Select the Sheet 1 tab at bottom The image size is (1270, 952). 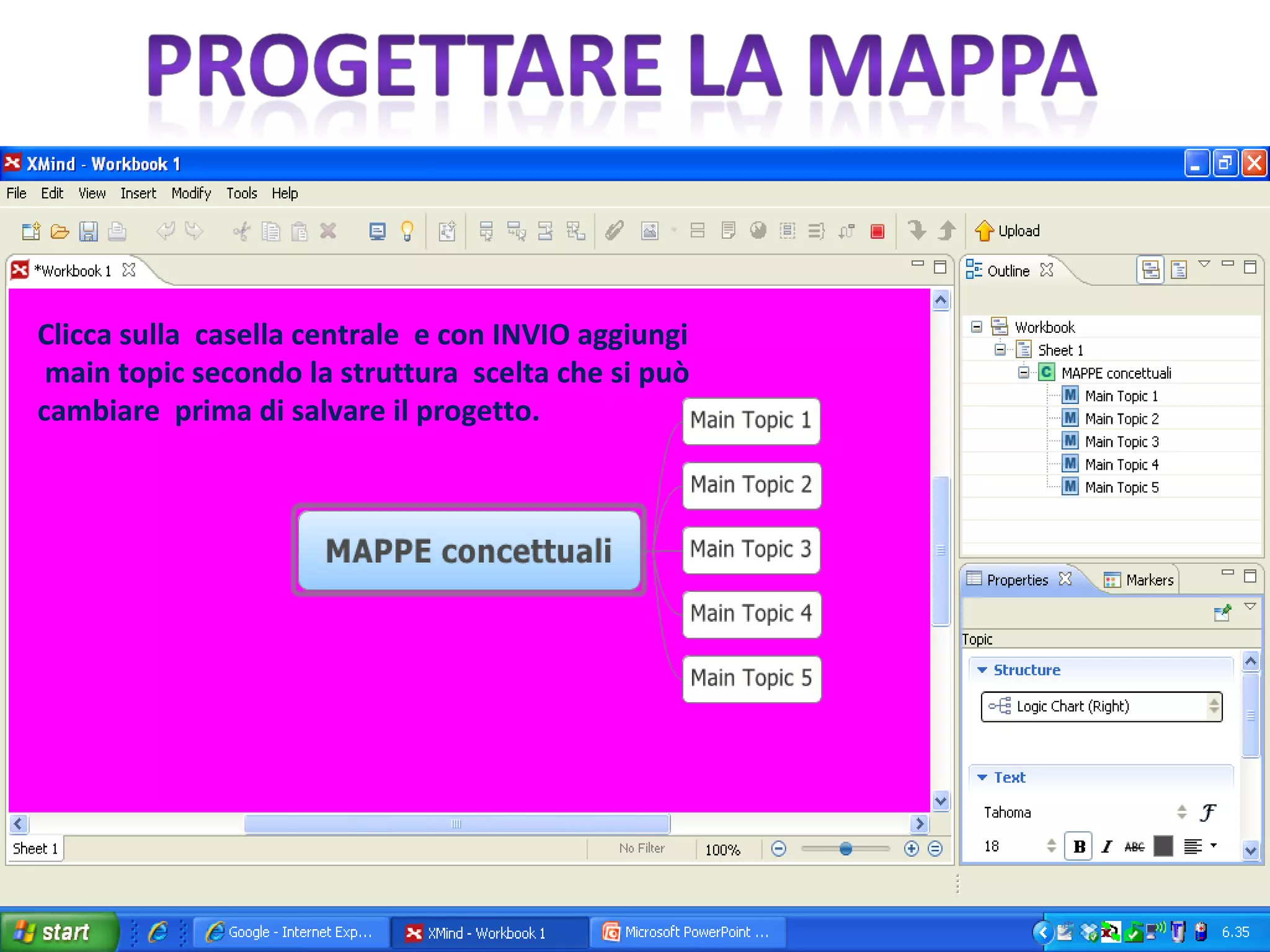35,848
